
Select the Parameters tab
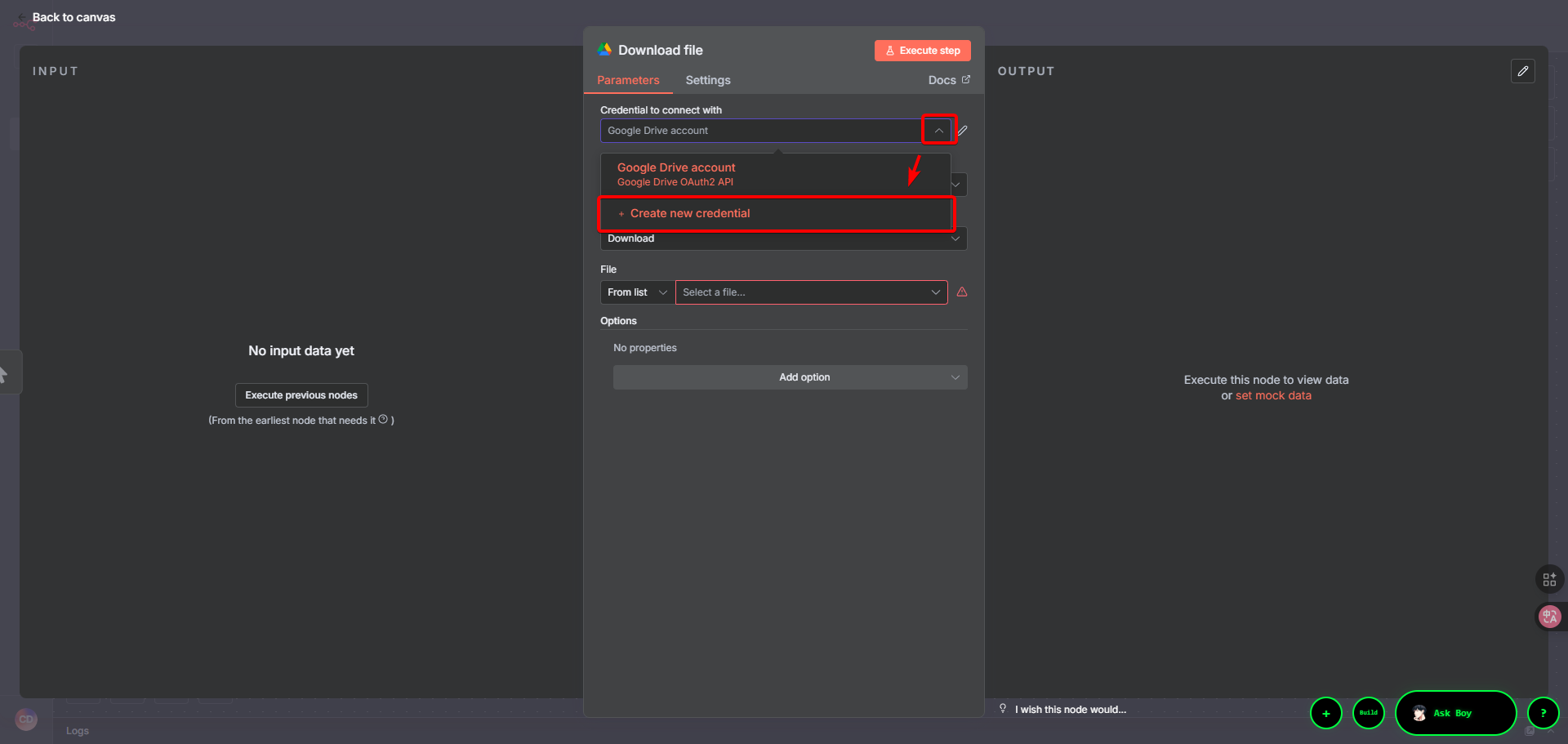point(628,80)
